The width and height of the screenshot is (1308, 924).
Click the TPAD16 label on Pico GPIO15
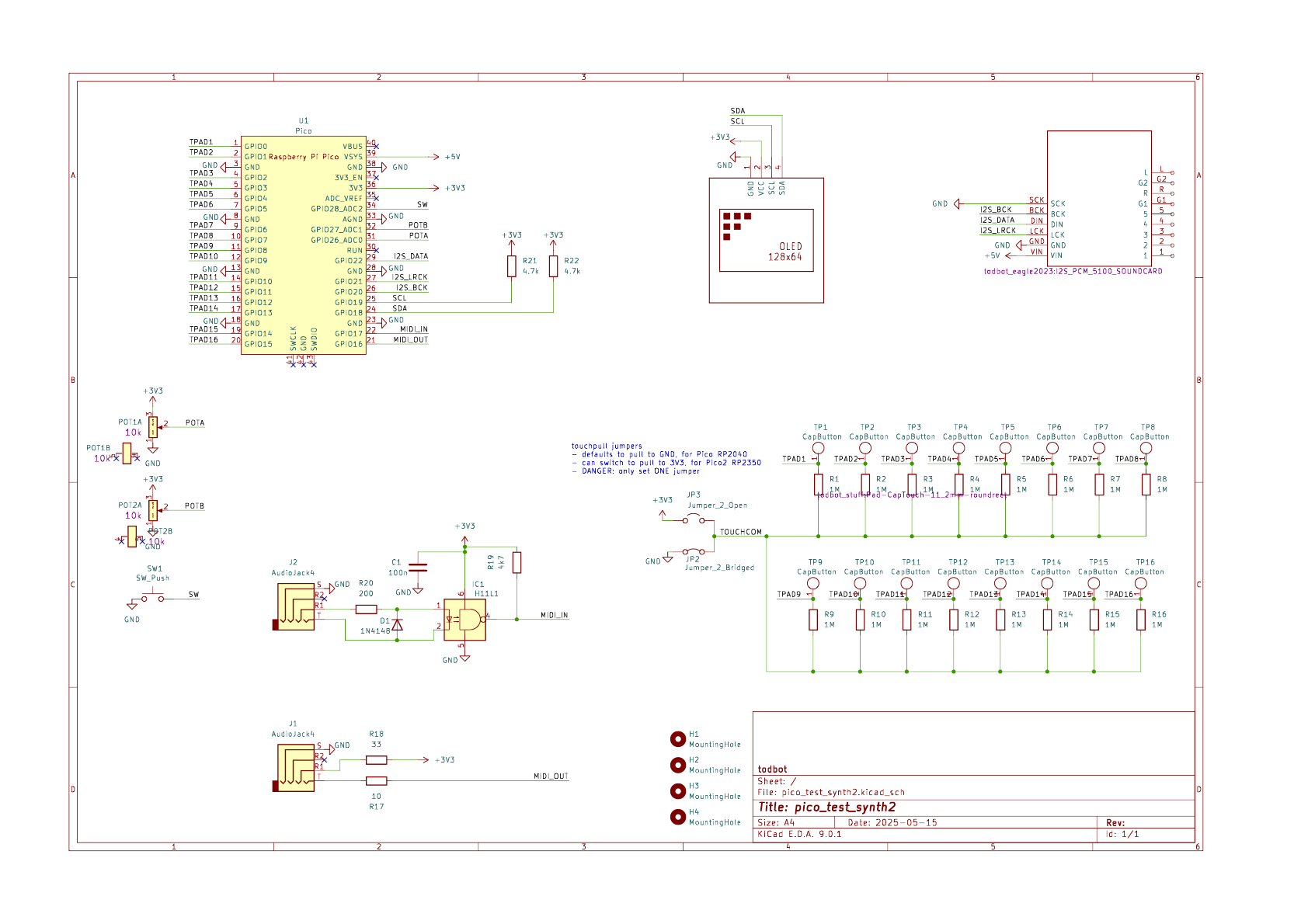click(x=204, y=339)
